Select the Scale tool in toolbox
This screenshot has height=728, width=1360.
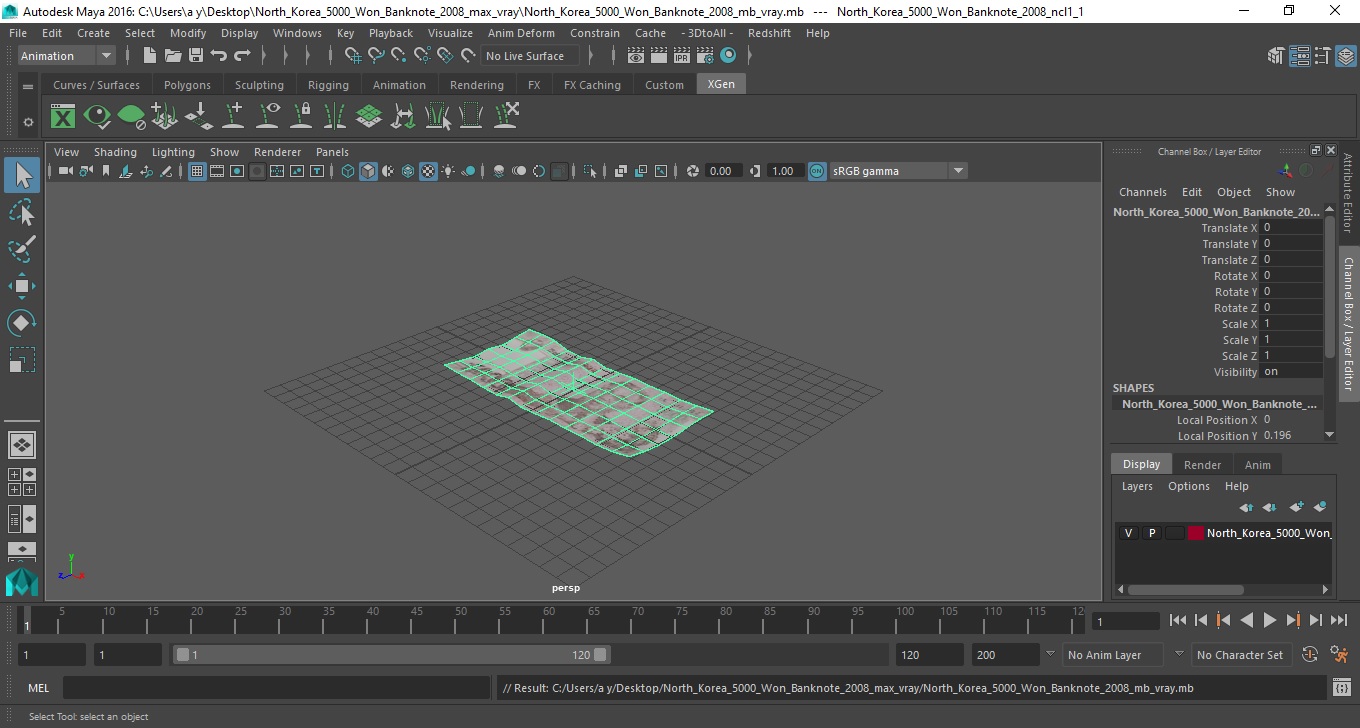(x=22, y=359)
